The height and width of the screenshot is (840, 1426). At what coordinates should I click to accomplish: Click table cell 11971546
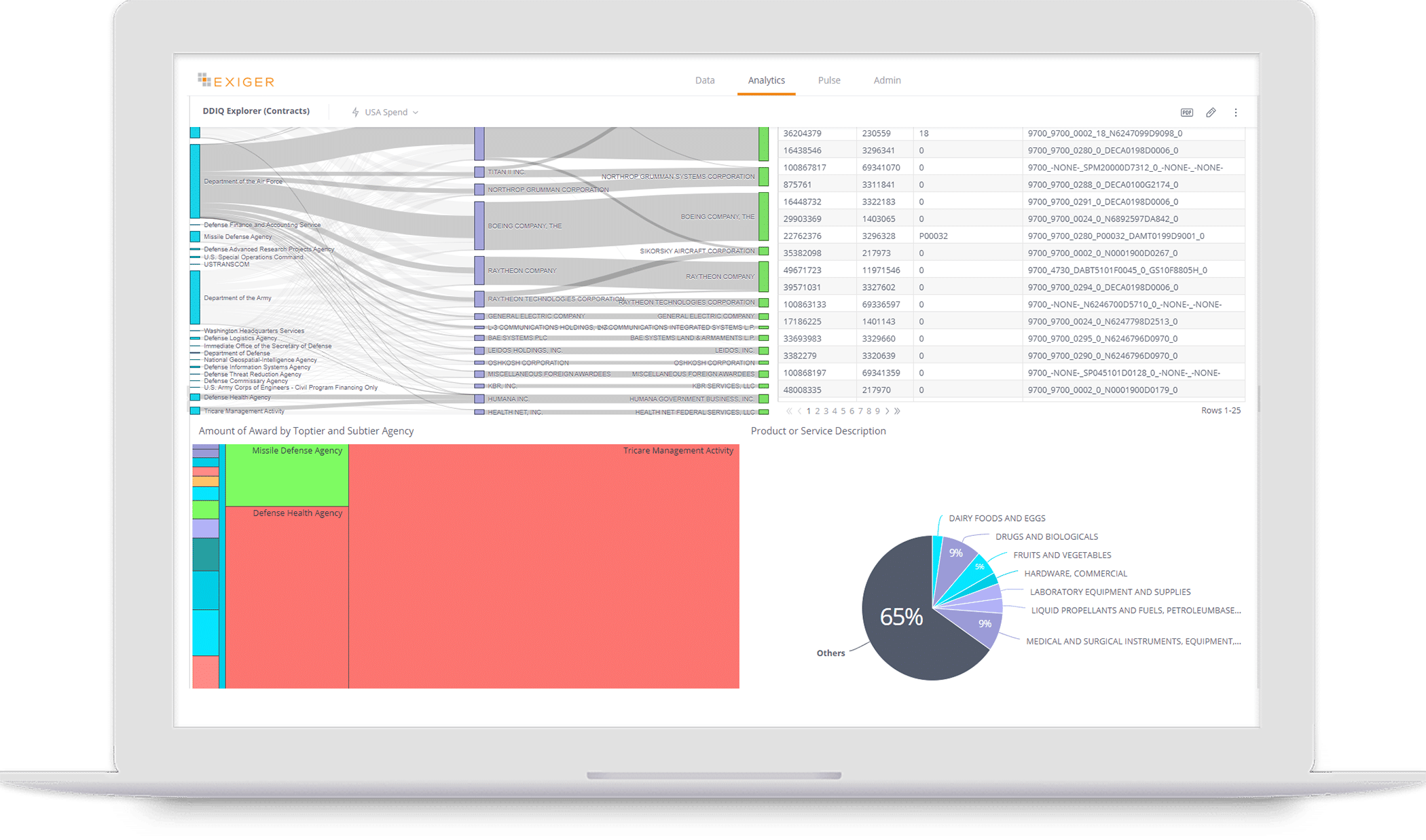(x=881, y=270)
